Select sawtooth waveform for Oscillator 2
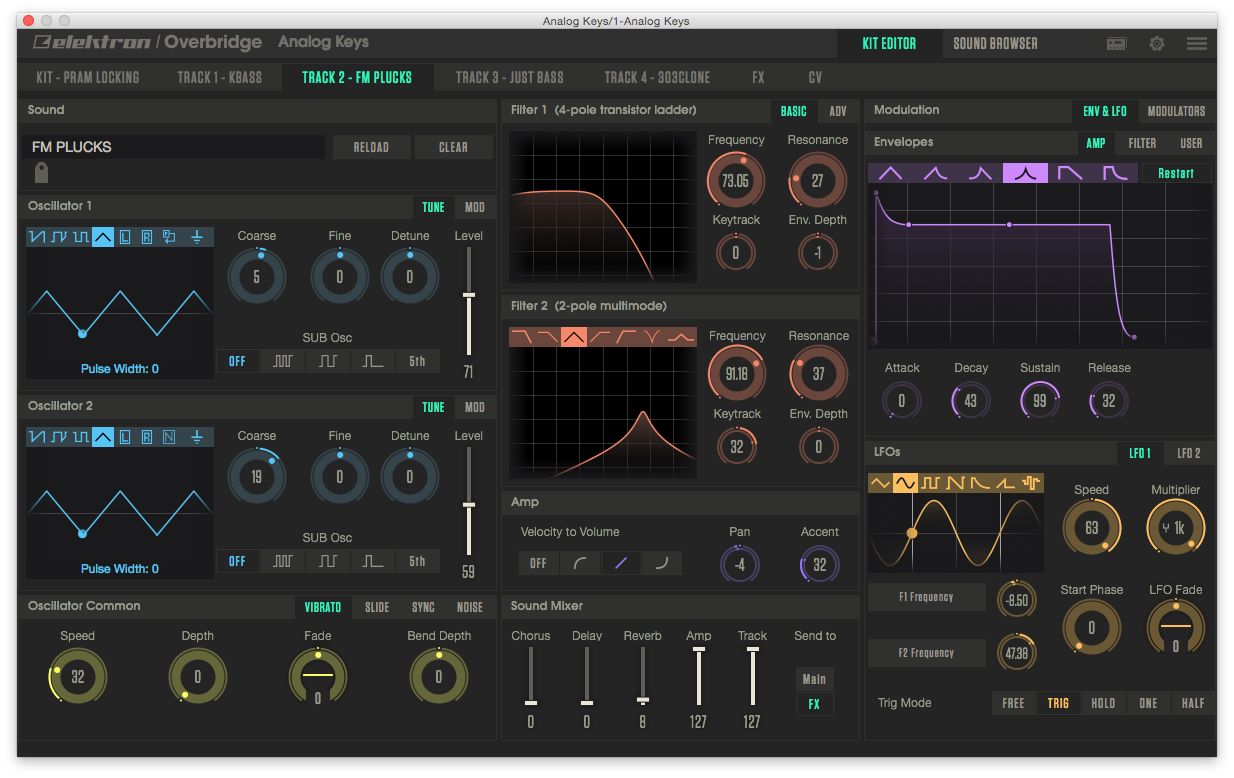The height and width of the screenshot is (778, 1234). tap(37, 437)
